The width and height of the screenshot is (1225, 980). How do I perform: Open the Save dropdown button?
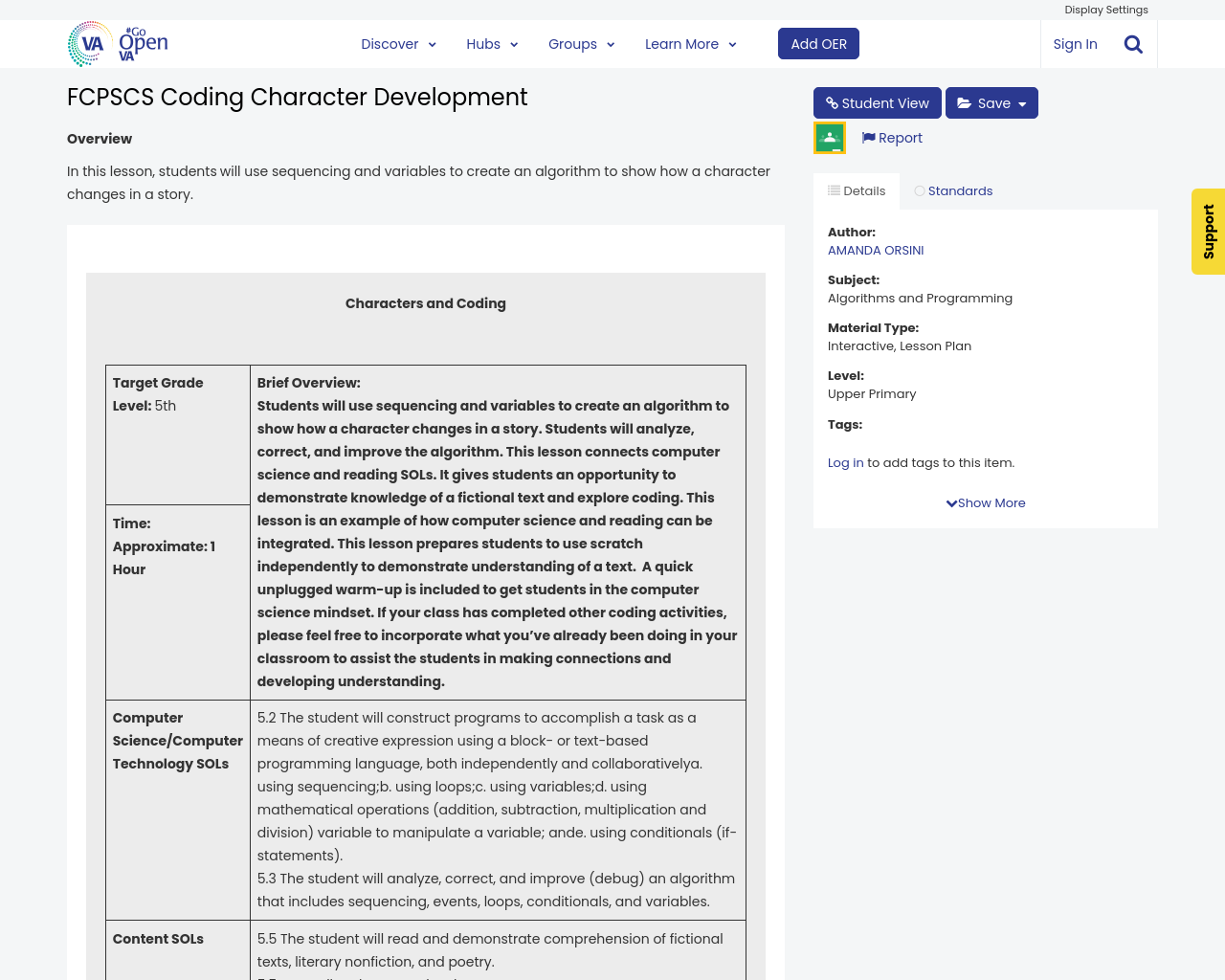click(991, 103)
